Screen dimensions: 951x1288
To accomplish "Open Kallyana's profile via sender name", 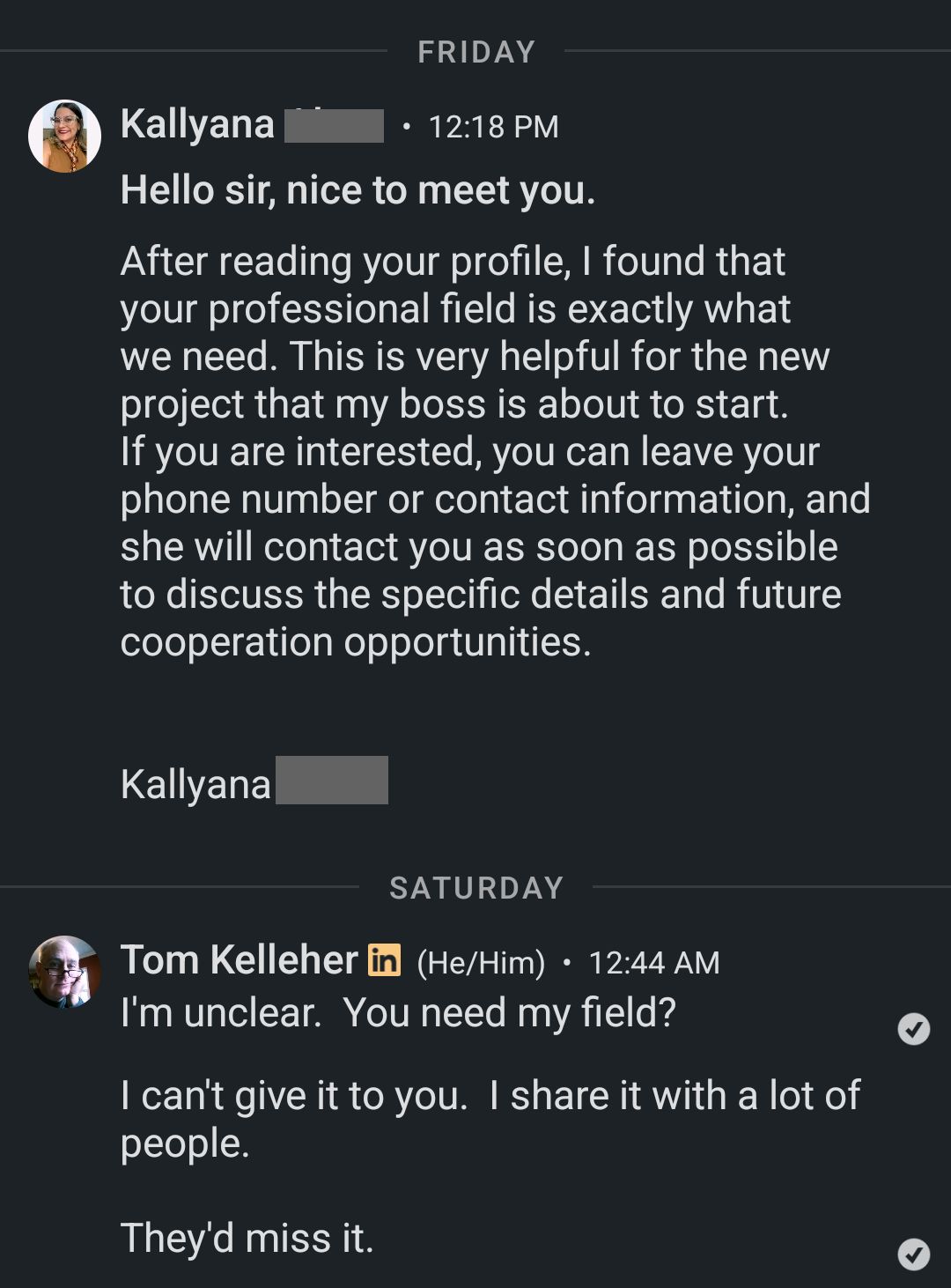I will pos(197,124).
